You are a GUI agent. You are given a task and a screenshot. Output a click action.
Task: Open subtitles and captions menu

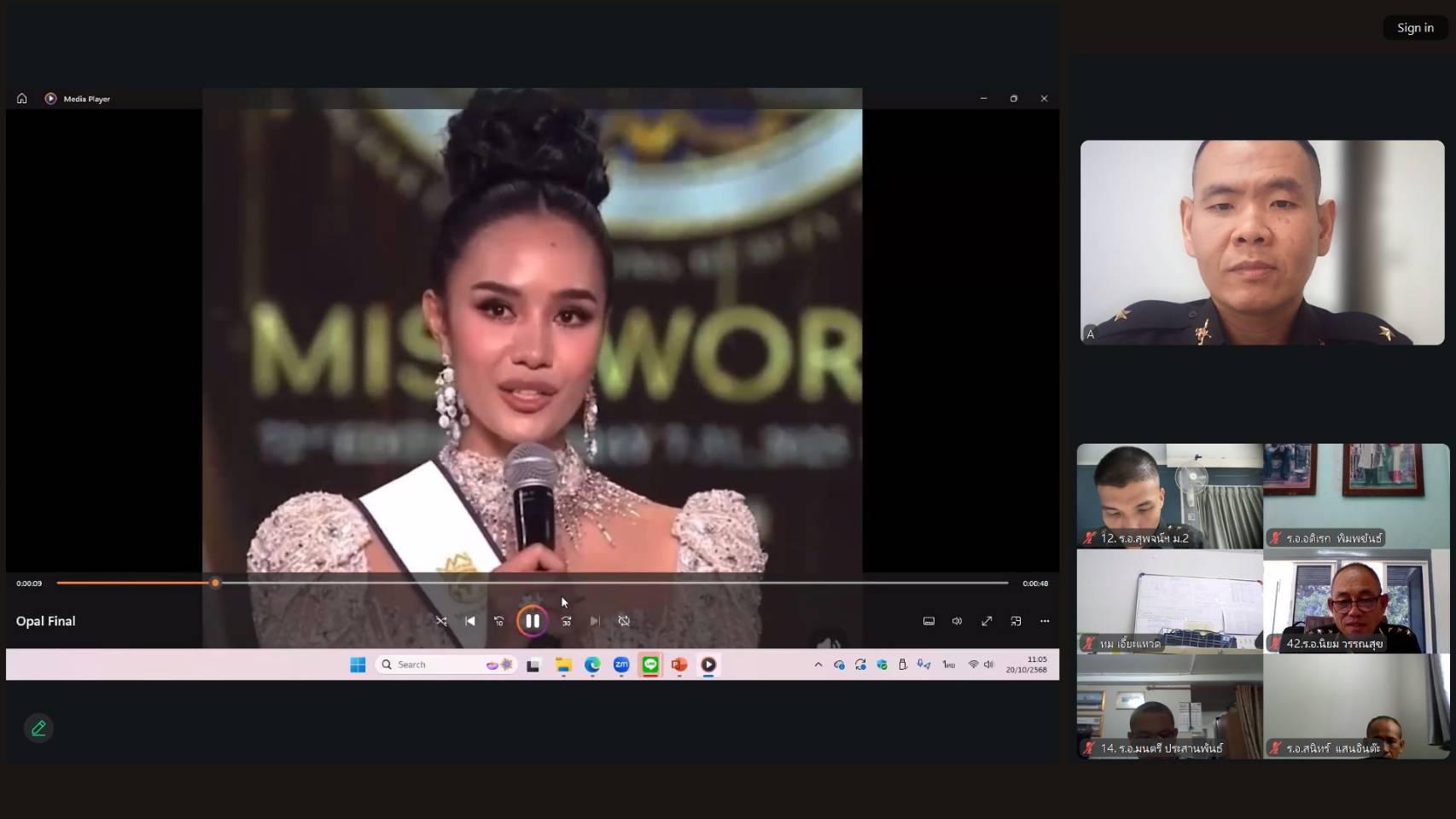point(929,621)
